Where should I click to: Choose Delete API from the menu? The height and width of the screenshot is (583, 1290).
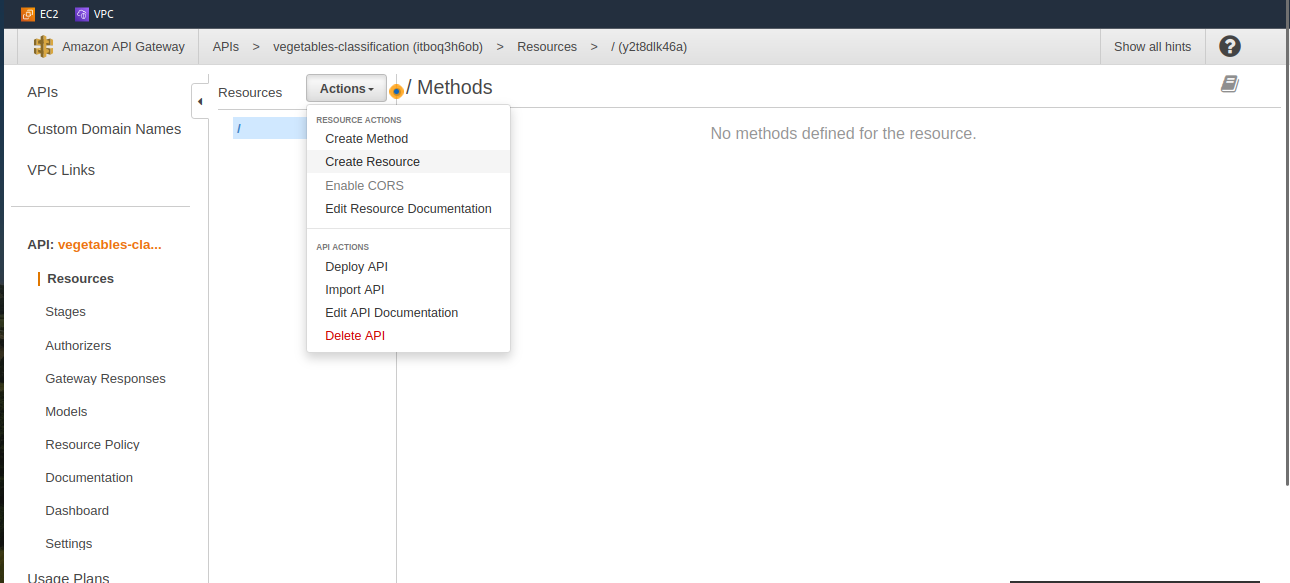coord(353,335)
